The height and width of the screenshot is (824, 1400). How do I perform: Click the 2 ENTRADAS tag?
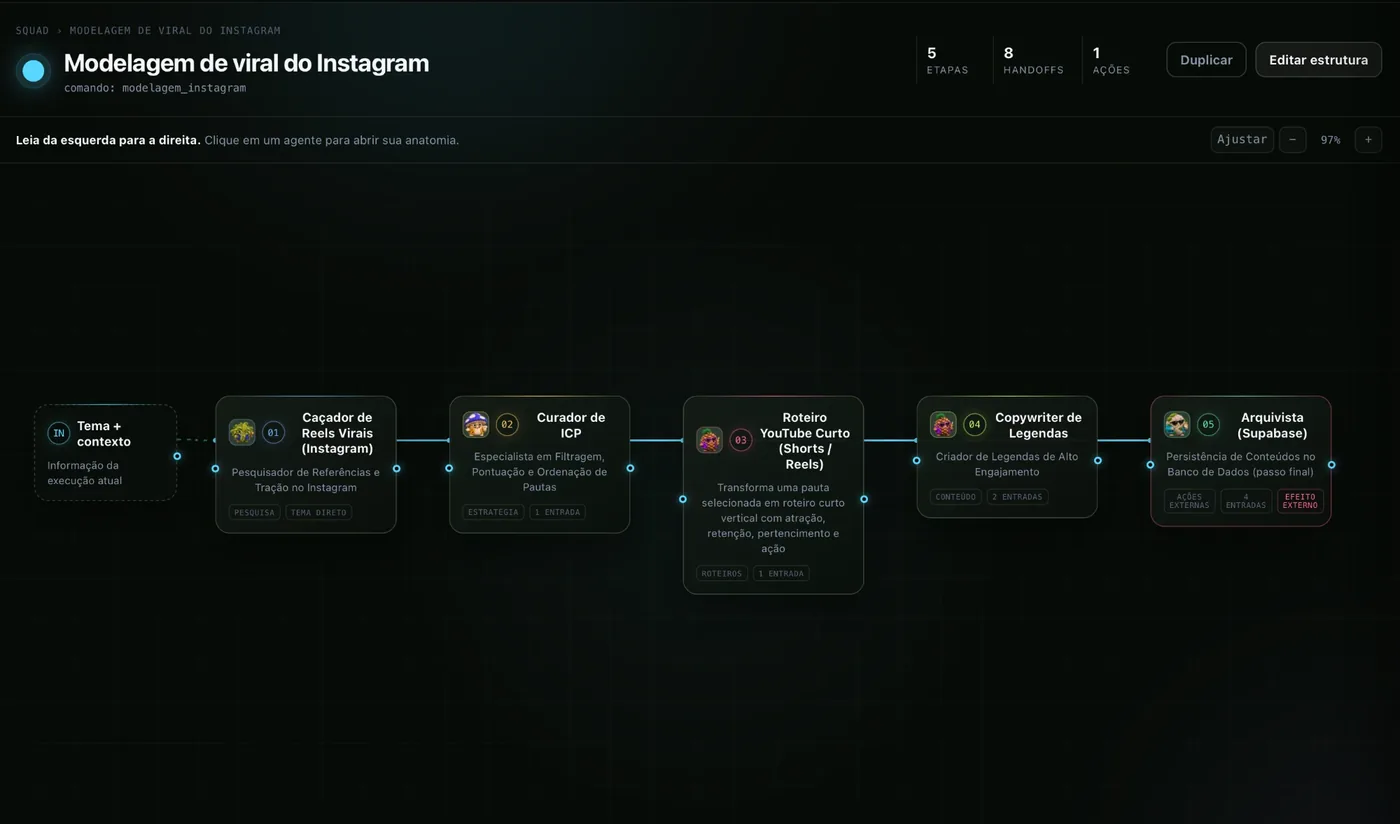[x=1017, y=497]
